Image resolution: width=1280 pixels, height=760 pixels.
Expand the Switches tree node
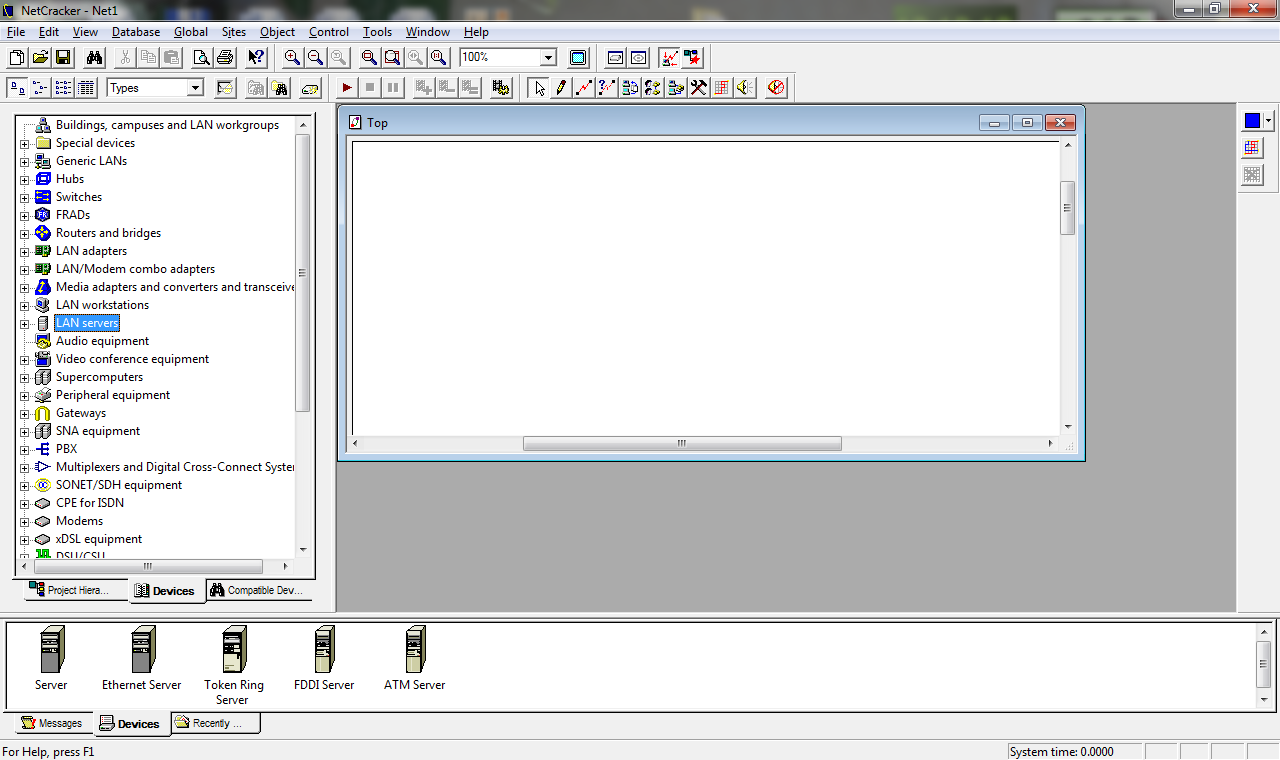(x=25, y=197)
